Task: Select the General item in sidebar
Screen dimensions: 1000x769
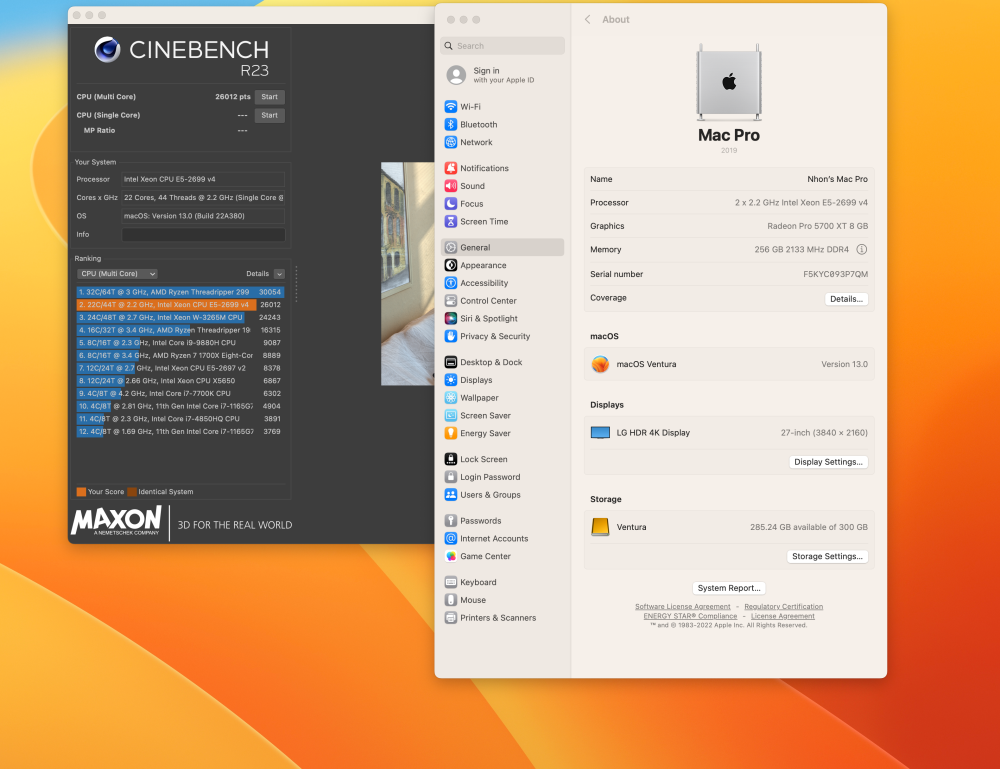Action: 503,247
